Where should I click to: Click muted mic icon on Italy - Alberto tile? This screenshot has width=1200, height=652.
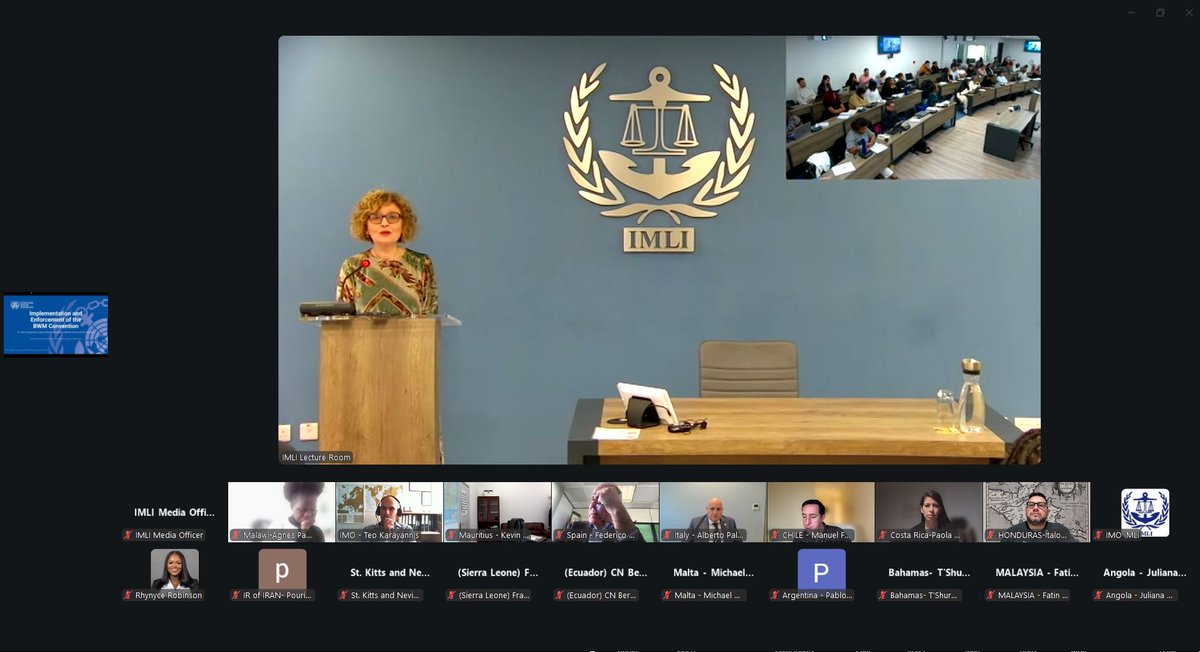point(668,535)
